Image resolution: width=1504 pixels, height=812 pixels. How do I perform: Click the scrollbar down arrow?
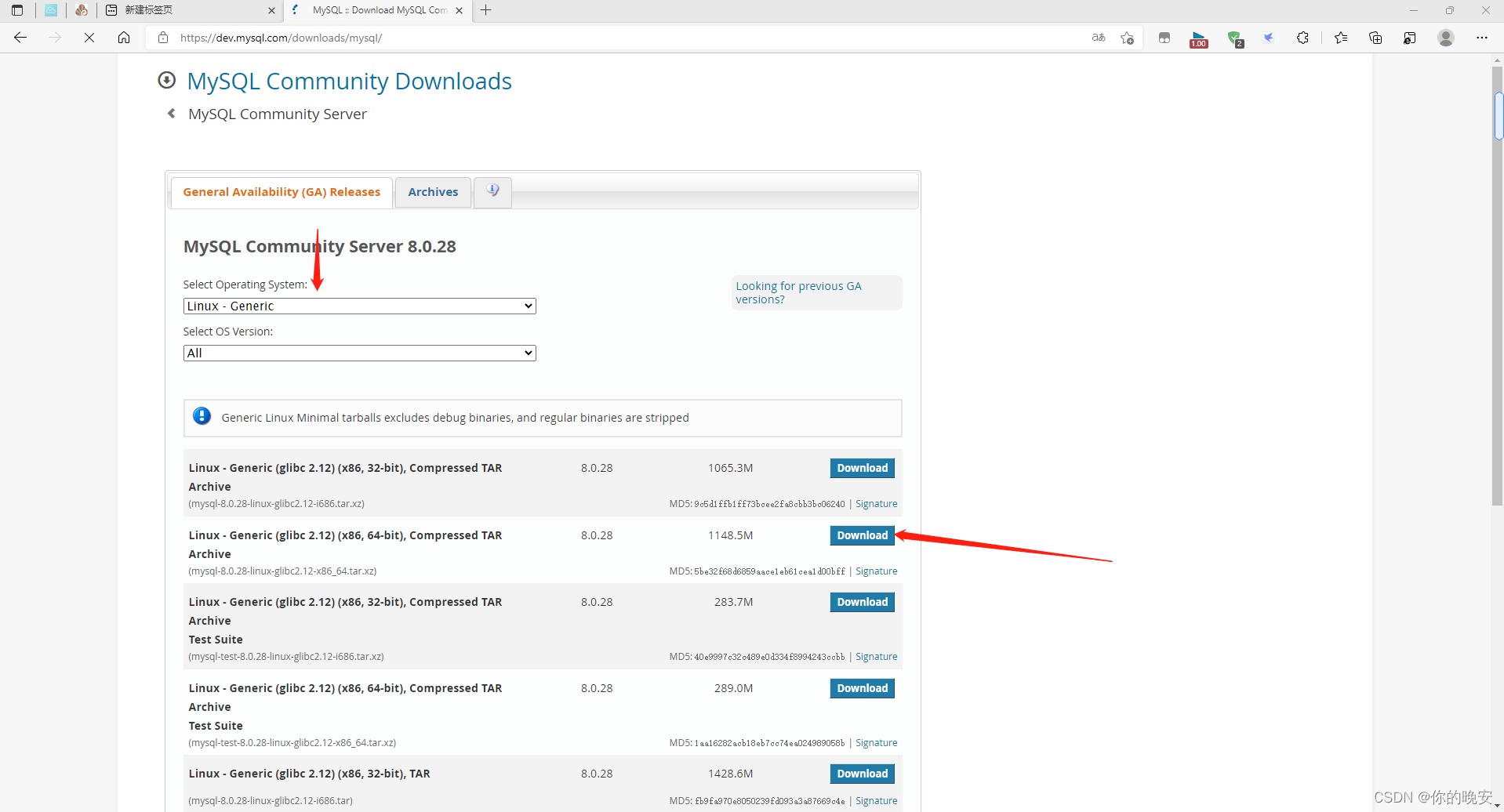pos(1497,806)
